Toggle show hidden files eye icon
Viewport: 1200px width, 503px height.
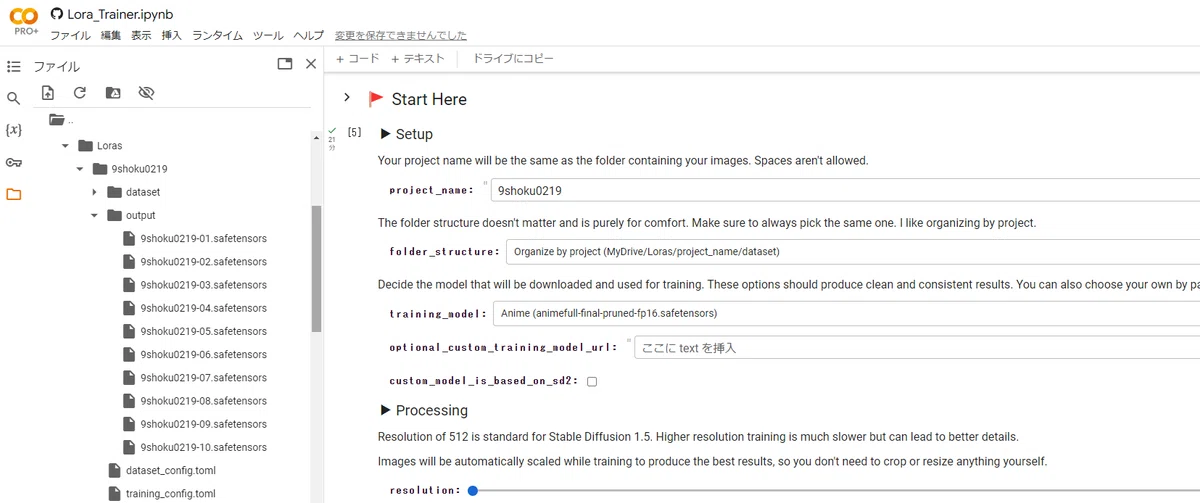point(146,93)
